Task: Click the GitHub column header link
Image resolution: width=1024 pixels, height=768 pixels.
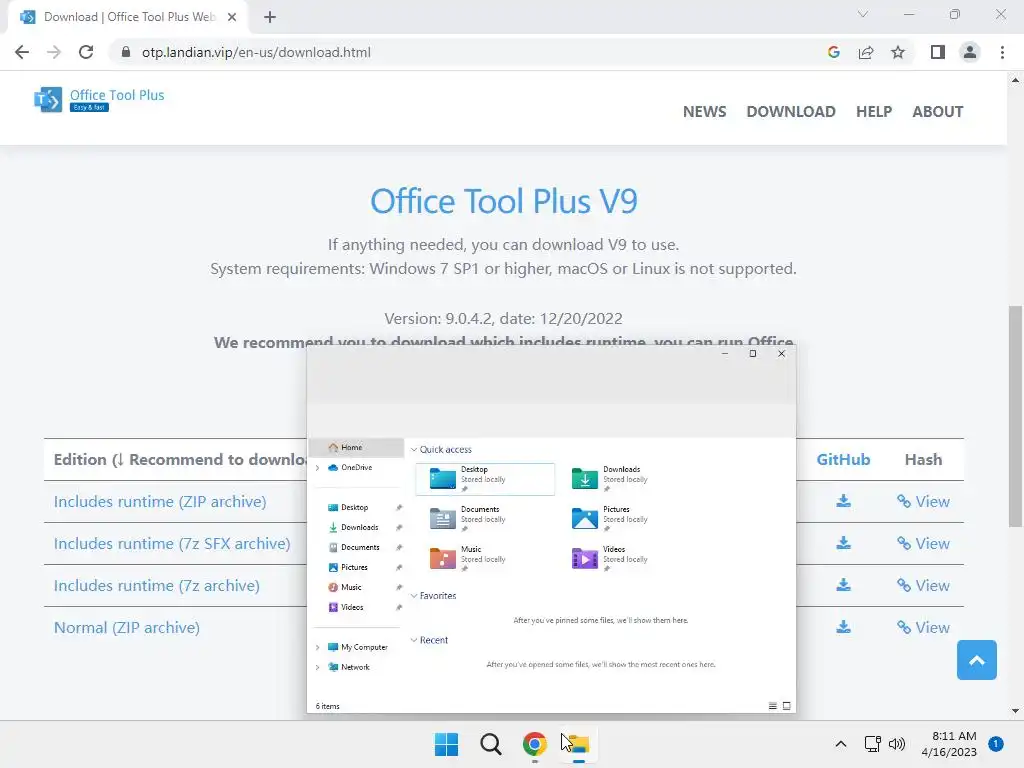Action: [843, 460]
